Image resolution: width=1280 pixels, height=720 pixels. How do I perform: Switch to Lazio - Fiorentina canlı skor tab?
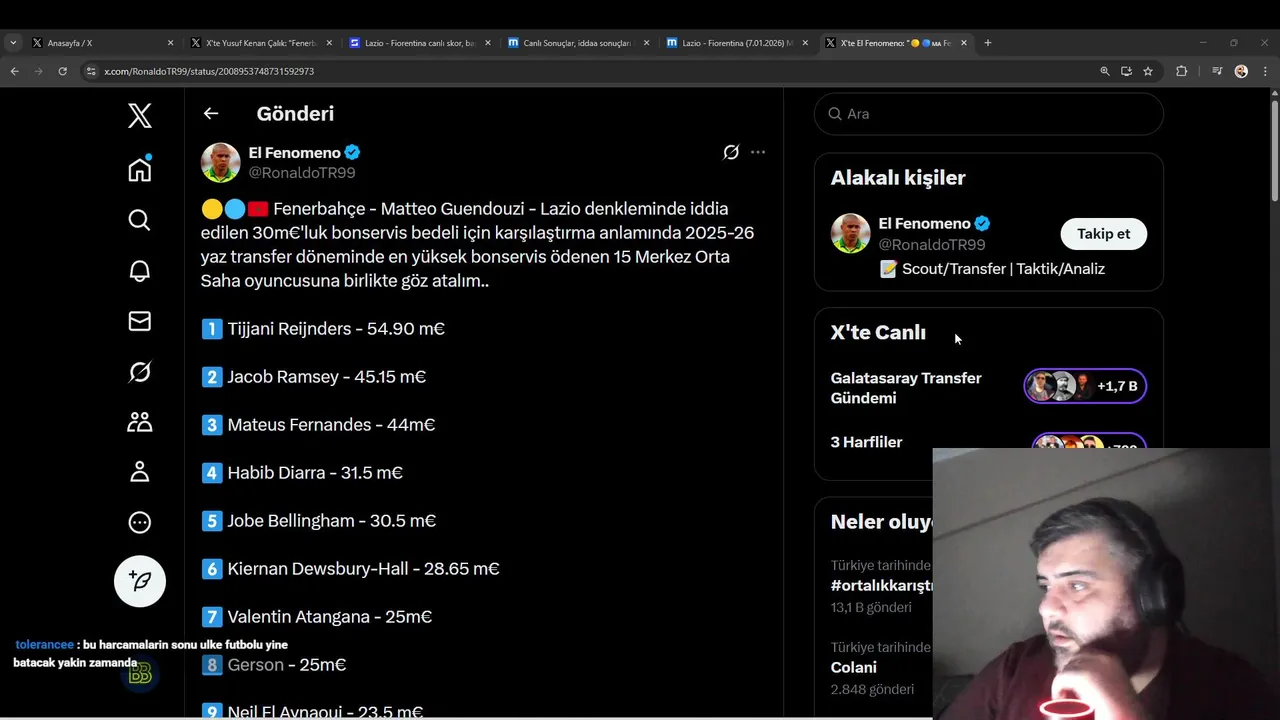click(x=418, y=43)
